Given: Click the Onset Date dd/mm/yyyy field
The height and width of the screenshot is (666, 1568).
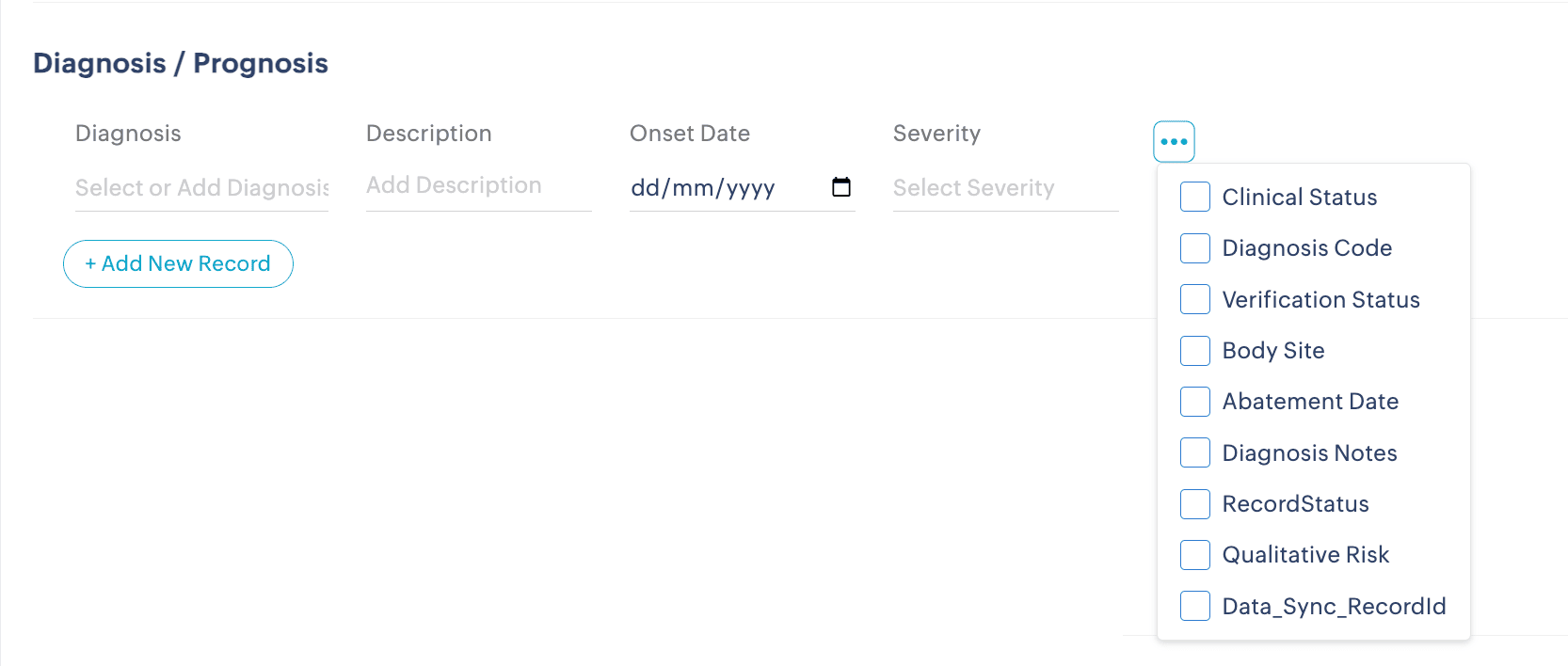Looking at the screenshot, I should click(715, 188).
